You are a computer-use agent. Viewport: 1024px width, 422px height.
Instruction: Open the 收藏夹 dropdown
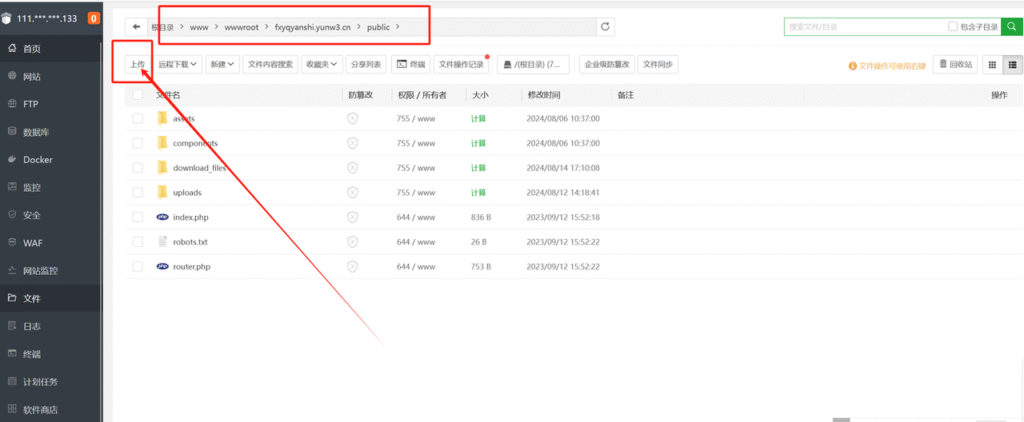pos(321,64)
